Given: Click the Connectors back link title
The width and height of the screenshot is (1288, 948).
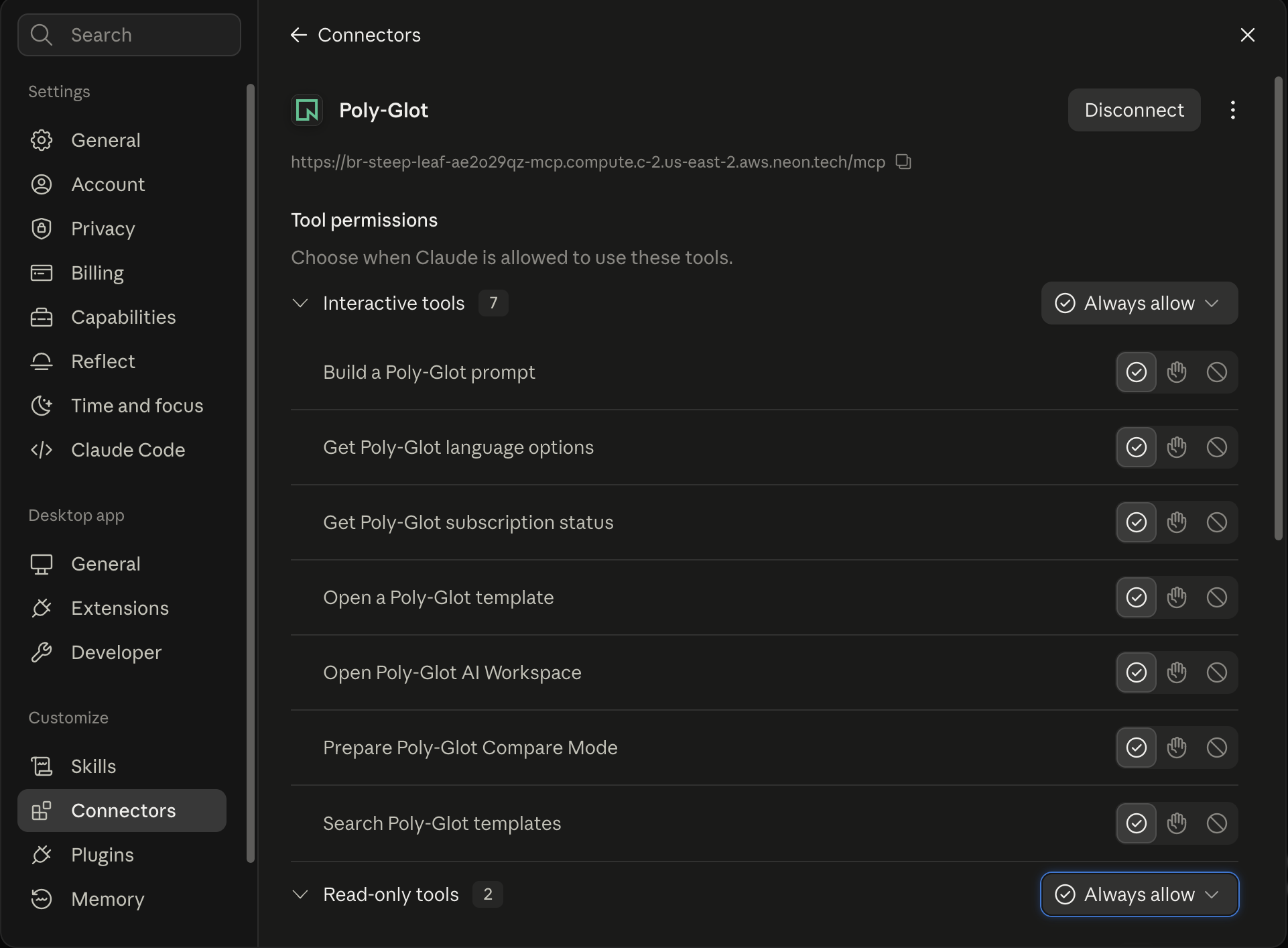Looking at the screenshot, I should (369, 35).
